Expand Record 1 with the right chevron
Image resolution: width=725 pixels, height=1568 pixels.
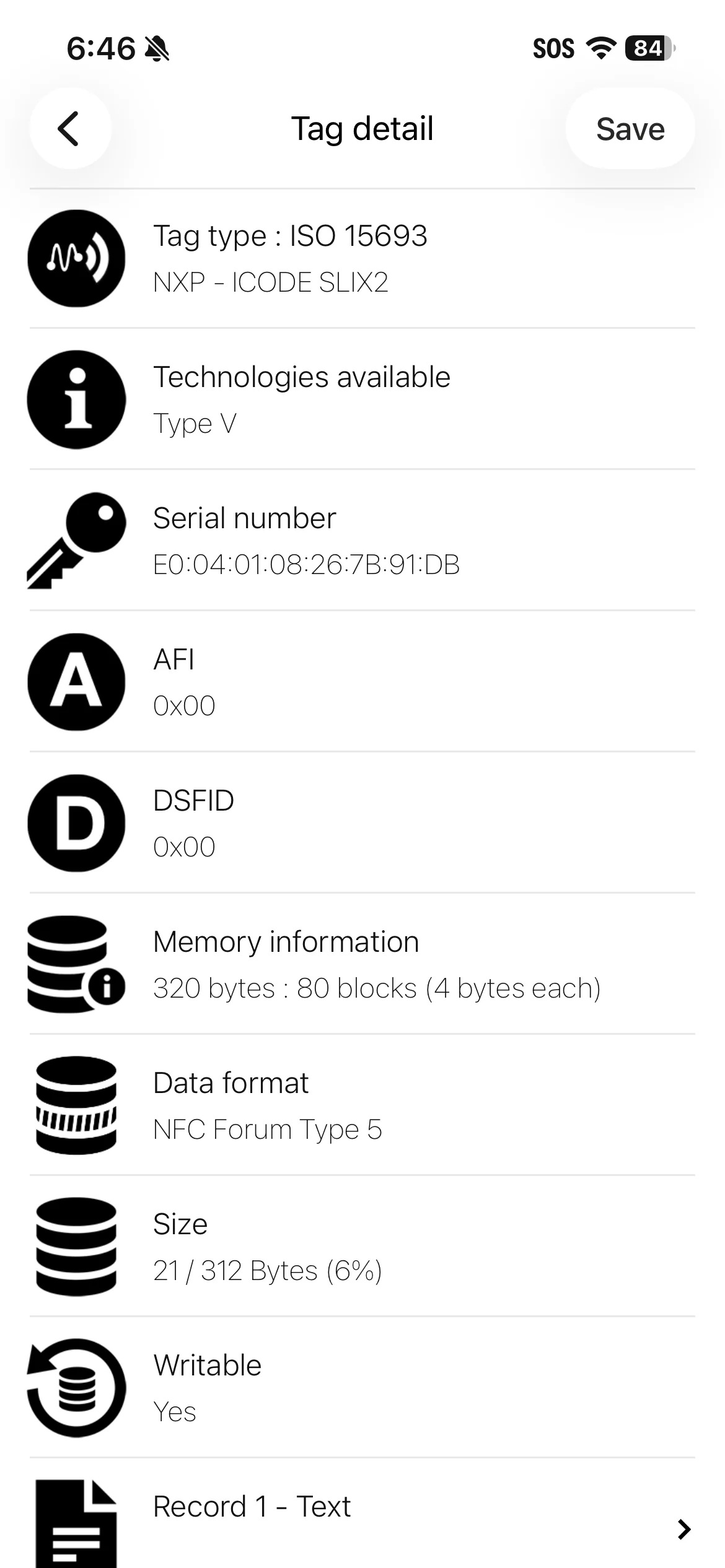tap(684, 1529)
